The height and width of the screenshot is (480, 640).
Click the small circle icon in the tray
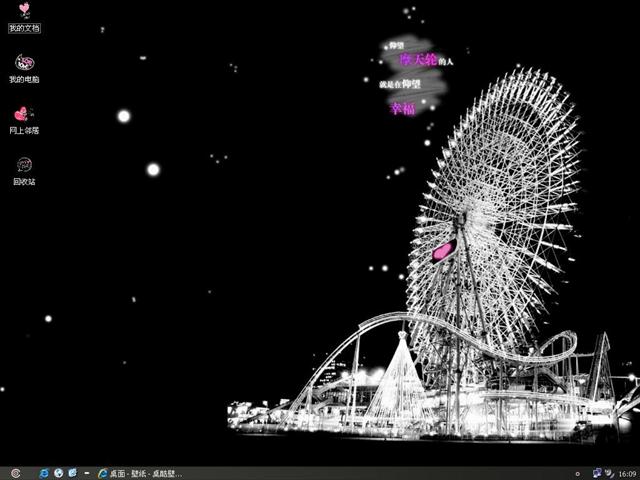578,472
